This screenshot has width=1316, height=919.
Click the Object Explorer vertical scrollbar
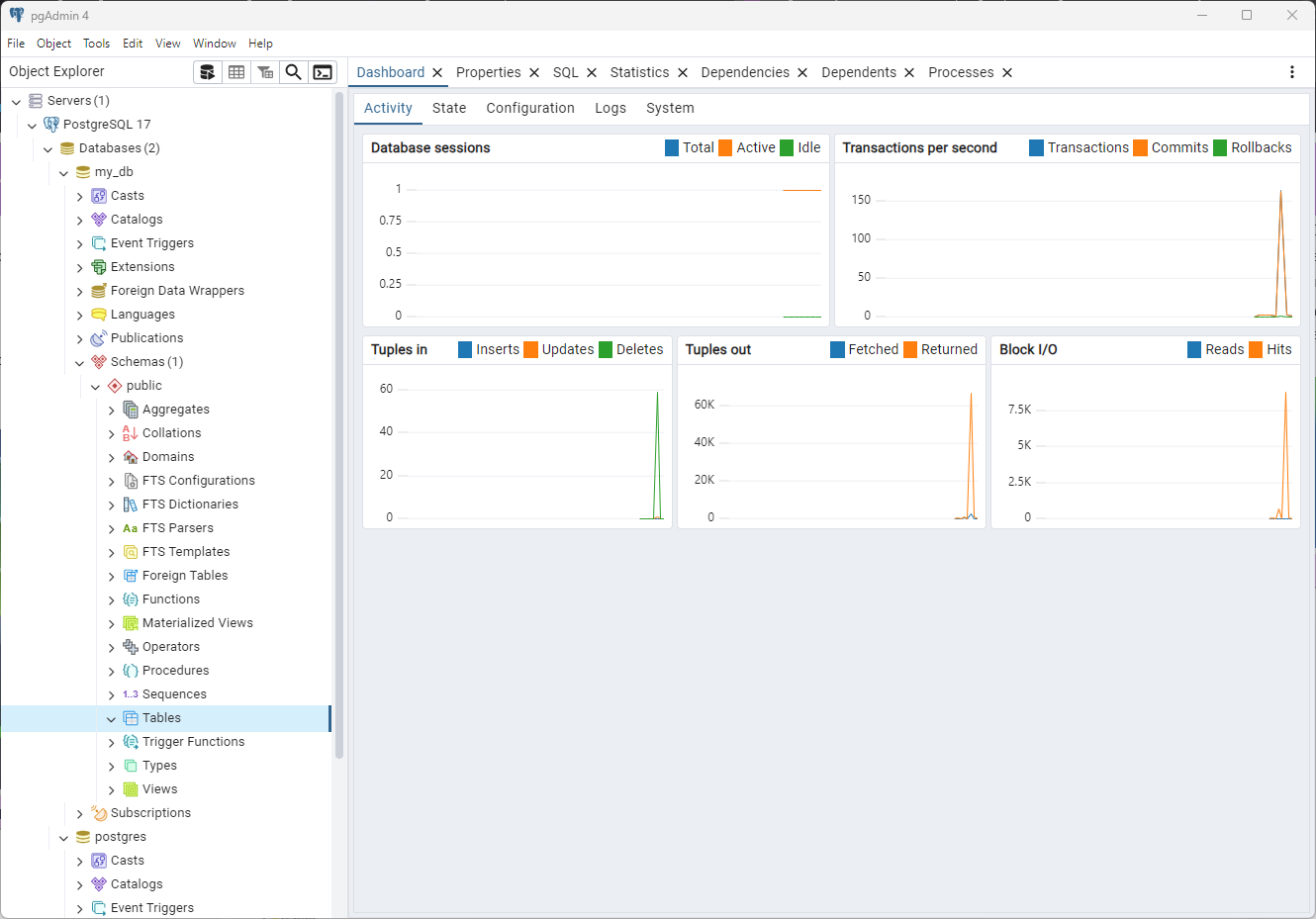coord(339,425)
